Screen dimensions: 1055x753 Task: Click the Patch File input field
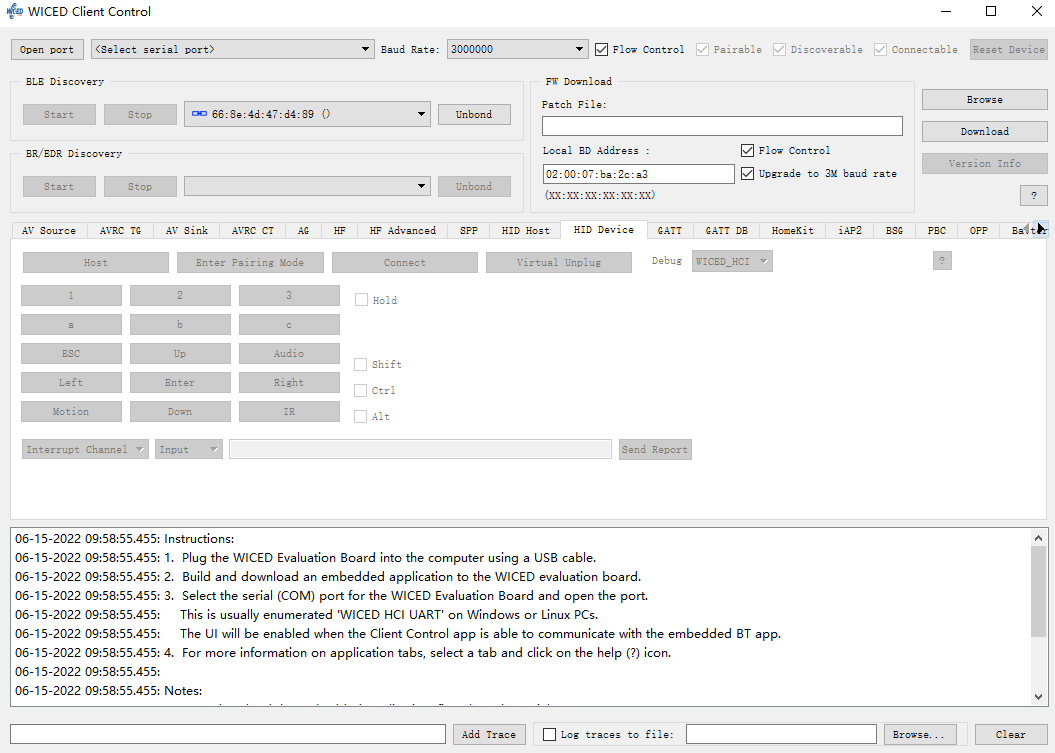[722, 126]
